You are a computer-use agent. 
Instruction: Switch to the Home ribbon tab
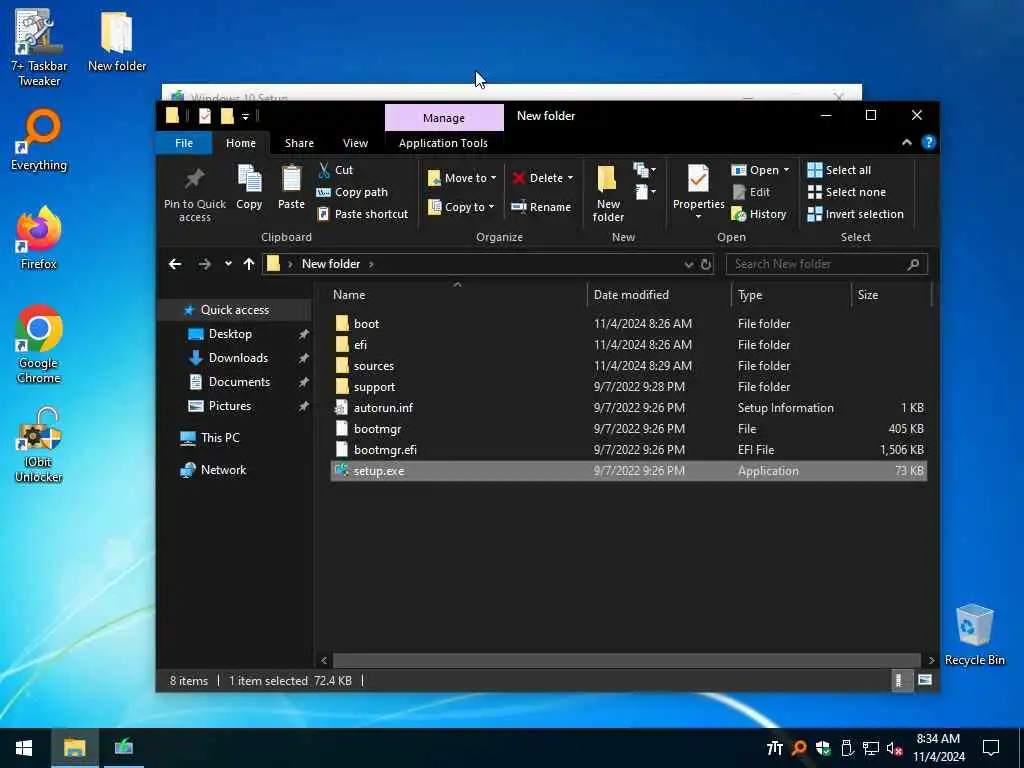point(241,143)
